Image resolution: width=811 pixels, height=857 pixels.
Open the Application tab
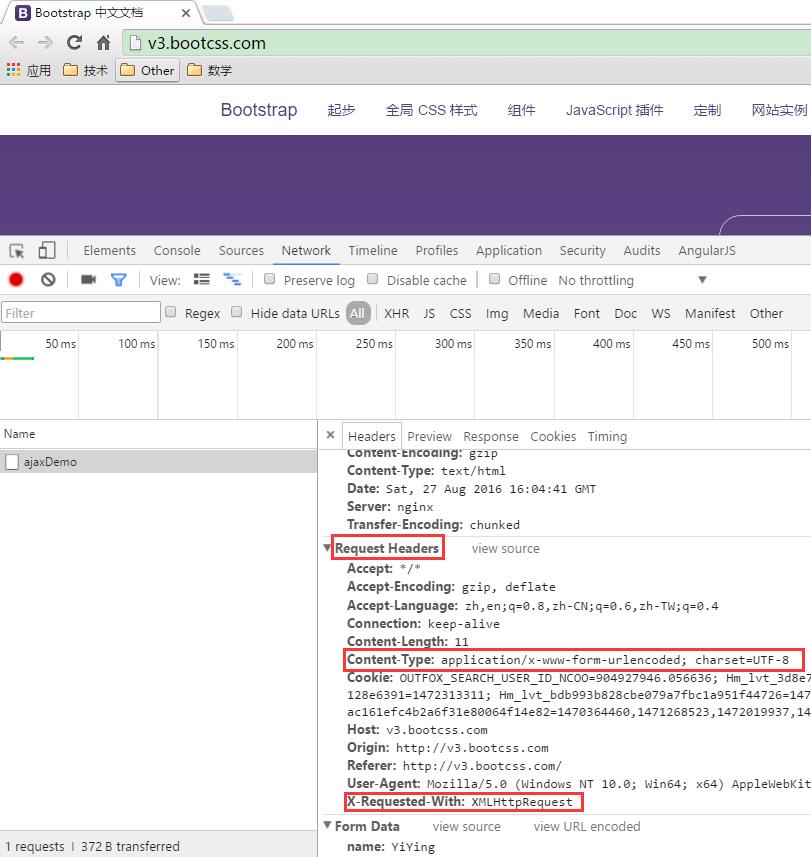coord(509,251)
